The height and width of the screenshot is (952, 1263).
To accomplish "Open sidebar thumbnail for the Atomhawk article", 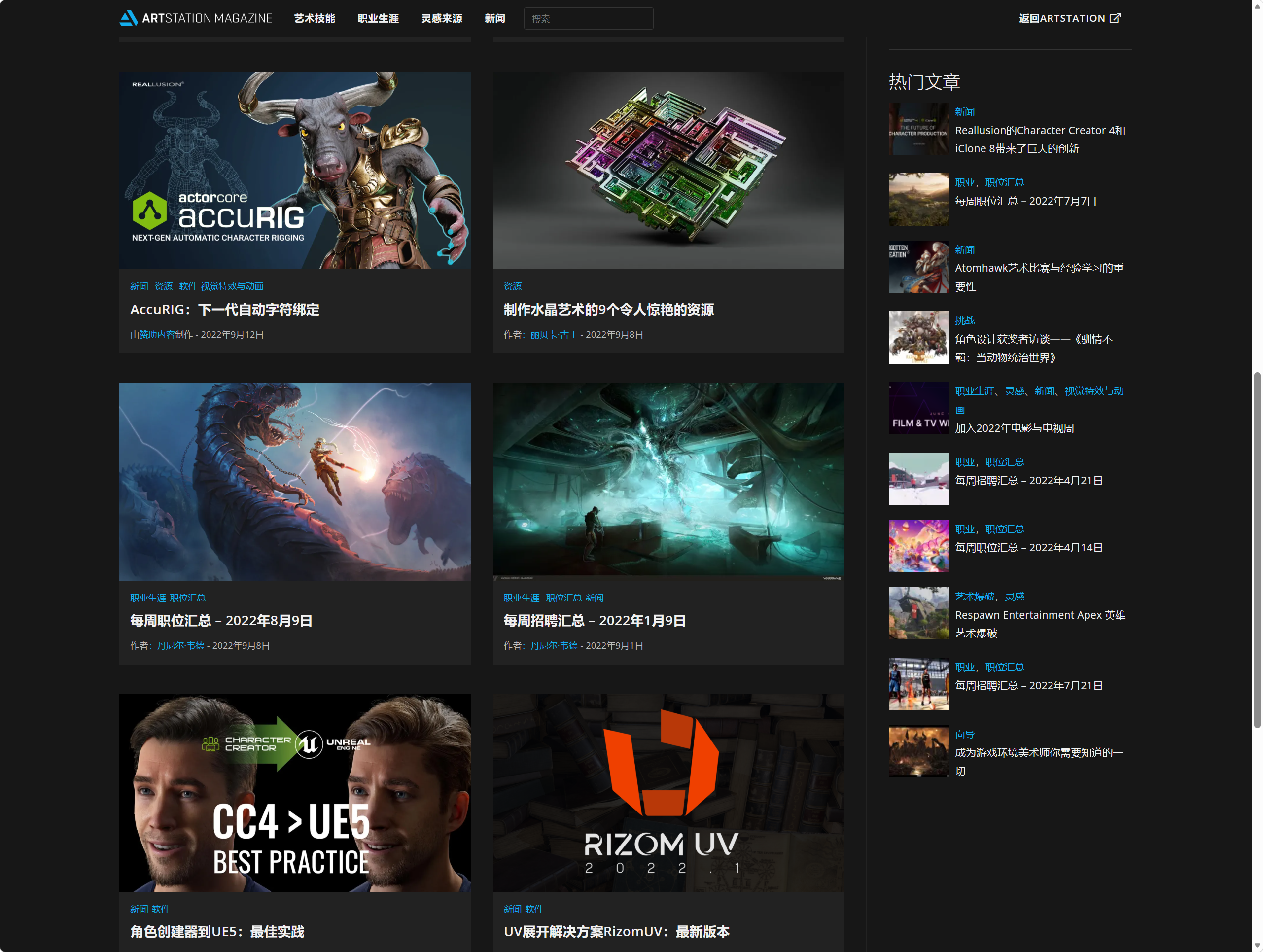I will 918,267.
